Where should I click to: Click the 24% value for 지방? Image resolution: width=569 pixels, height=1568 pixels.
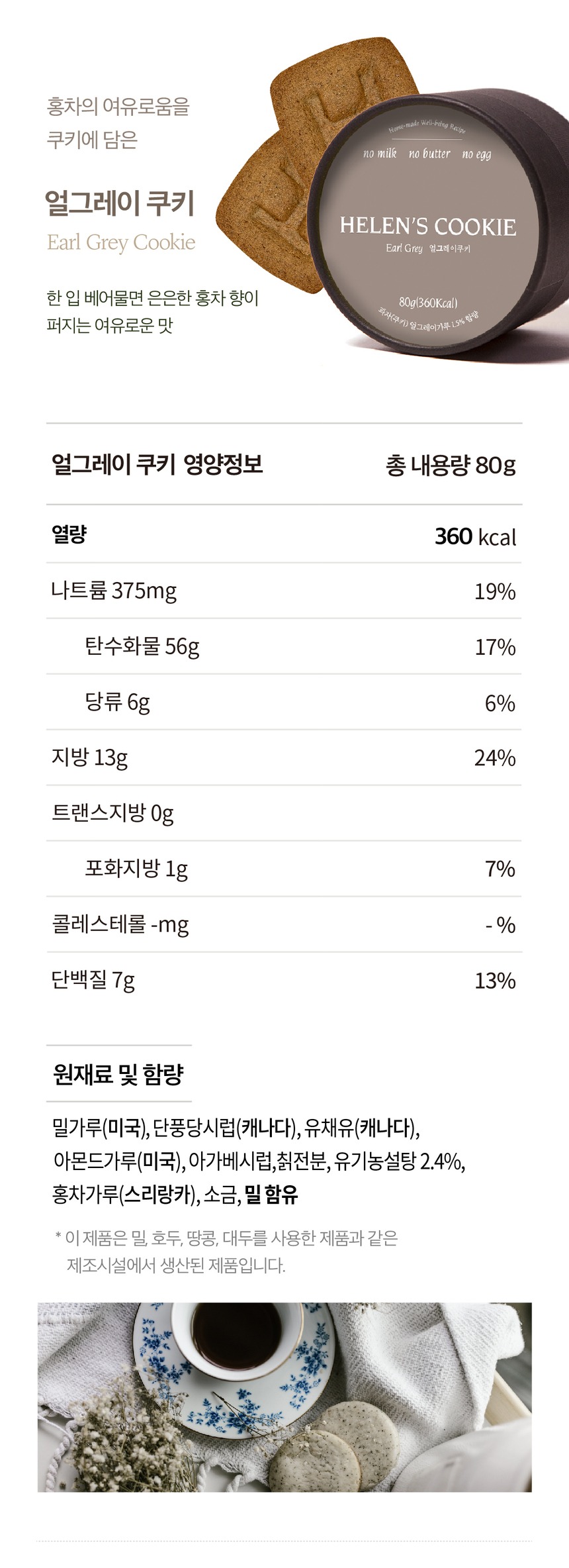pyautogui.click(x=494, y=758)
